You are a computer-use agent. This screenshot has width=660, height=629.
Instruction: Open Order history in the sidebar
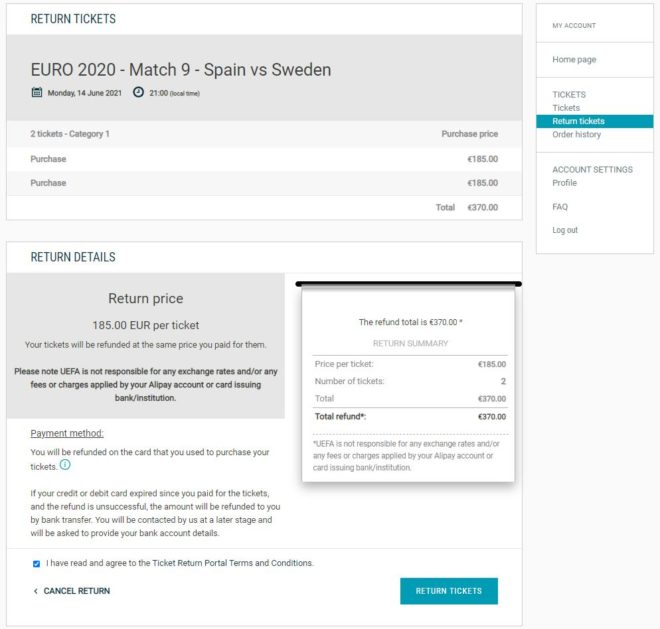[x=576, y=134]
